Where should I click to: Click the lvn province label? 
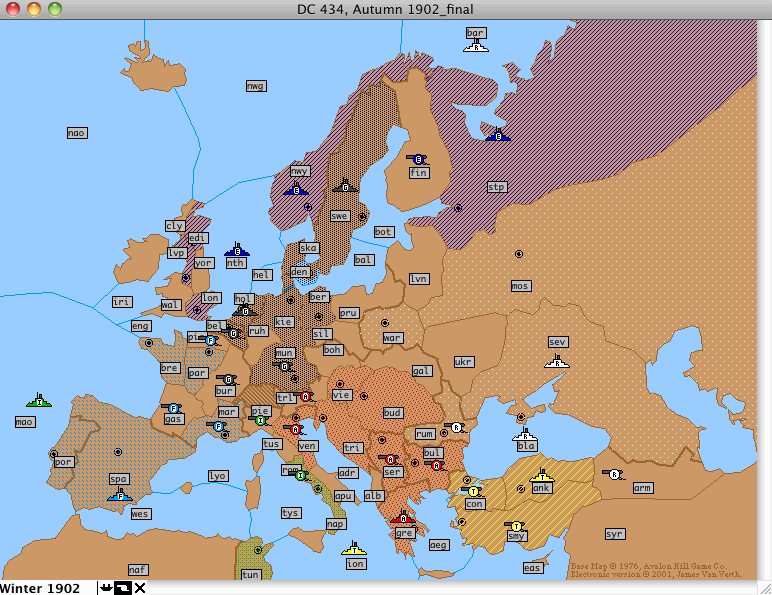[419, 279]
